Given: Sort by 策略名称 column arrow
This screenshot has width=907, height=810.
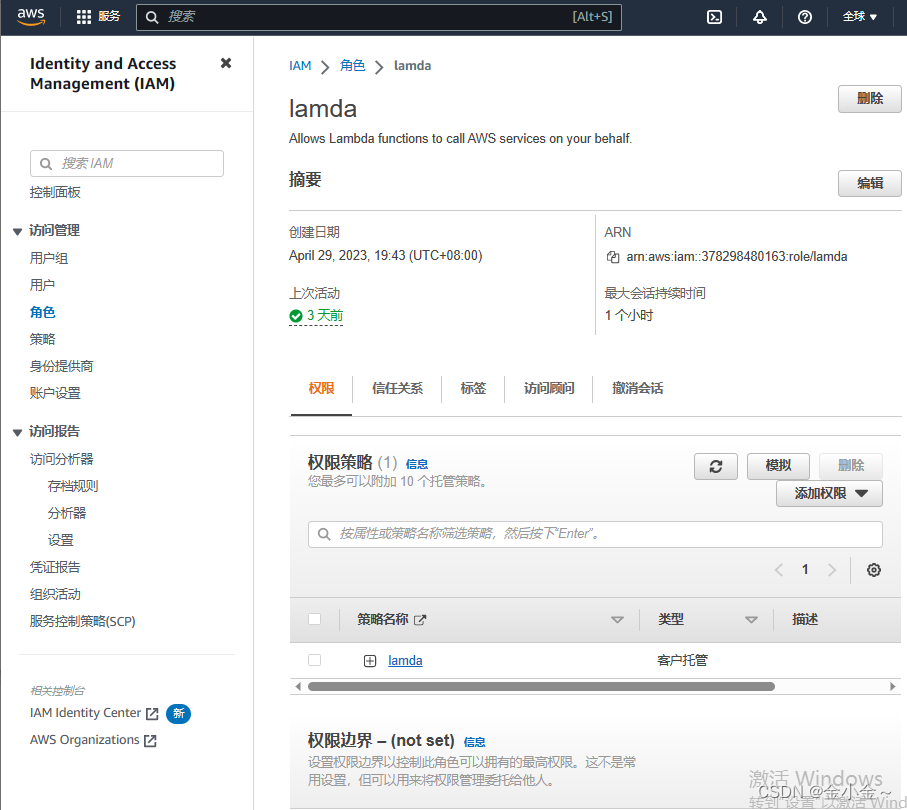Looking at the screenshot, I should pos(617,620).
